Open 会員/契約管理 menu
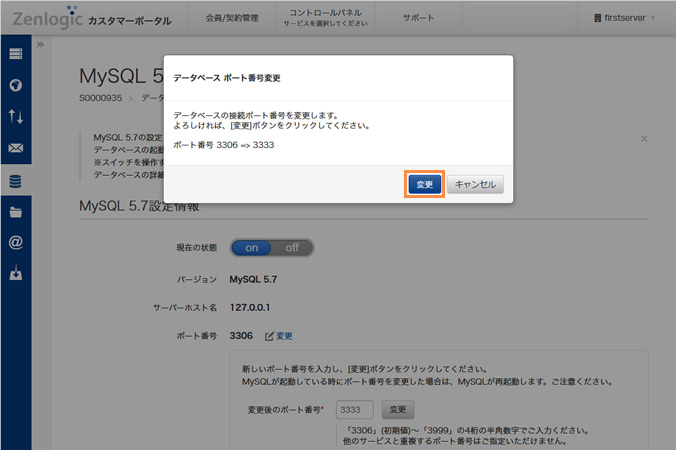676x450 pixels. [x=232, y=18]
